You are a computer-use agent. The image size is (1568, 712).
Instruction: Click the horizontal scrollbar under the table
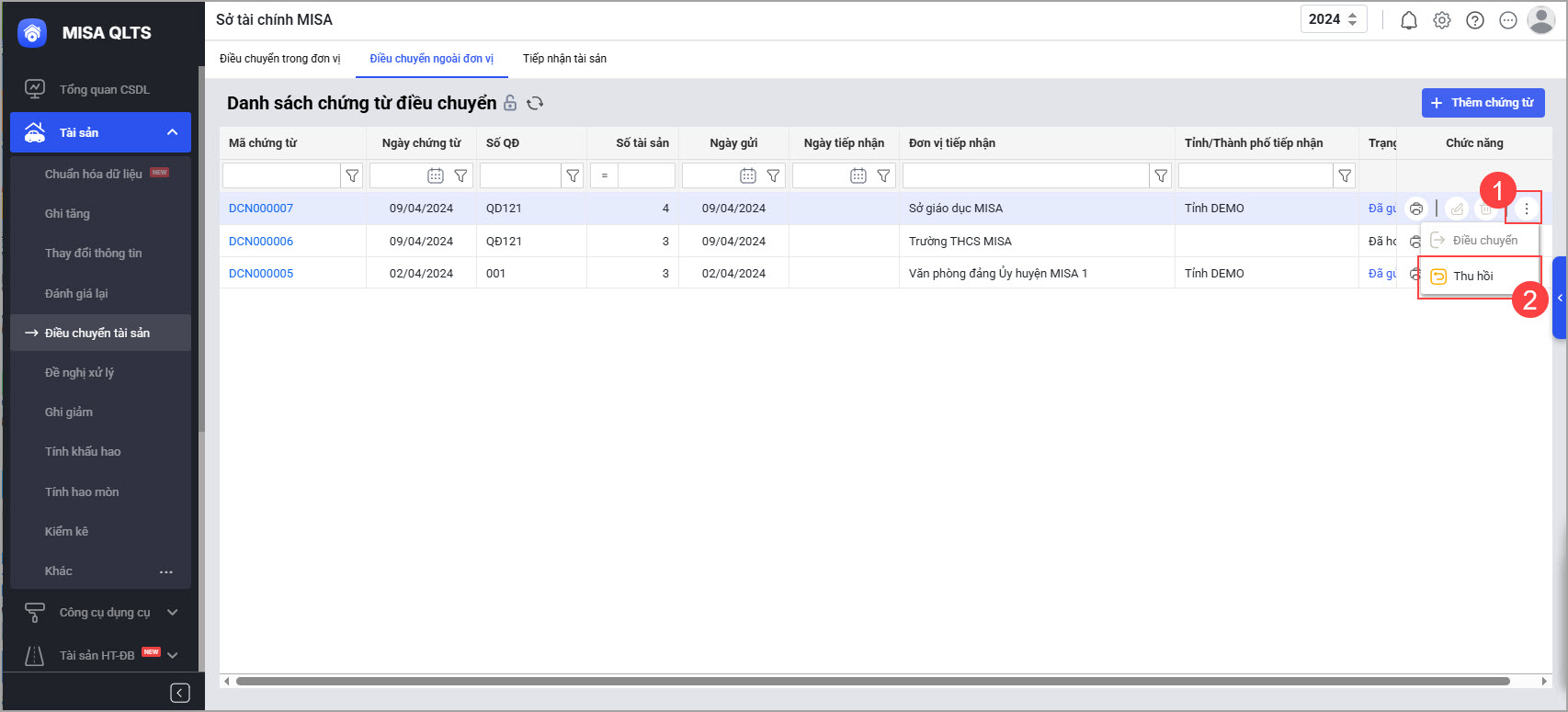(x=871, y=682)
